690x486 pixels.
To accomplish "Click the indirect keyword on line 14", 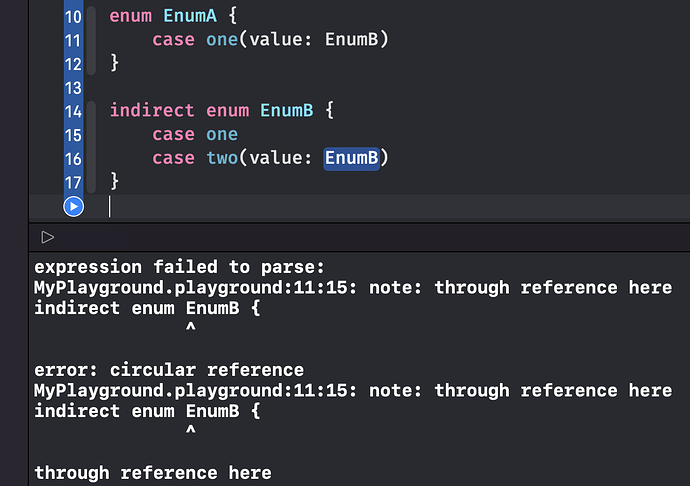I will (152, 110).
